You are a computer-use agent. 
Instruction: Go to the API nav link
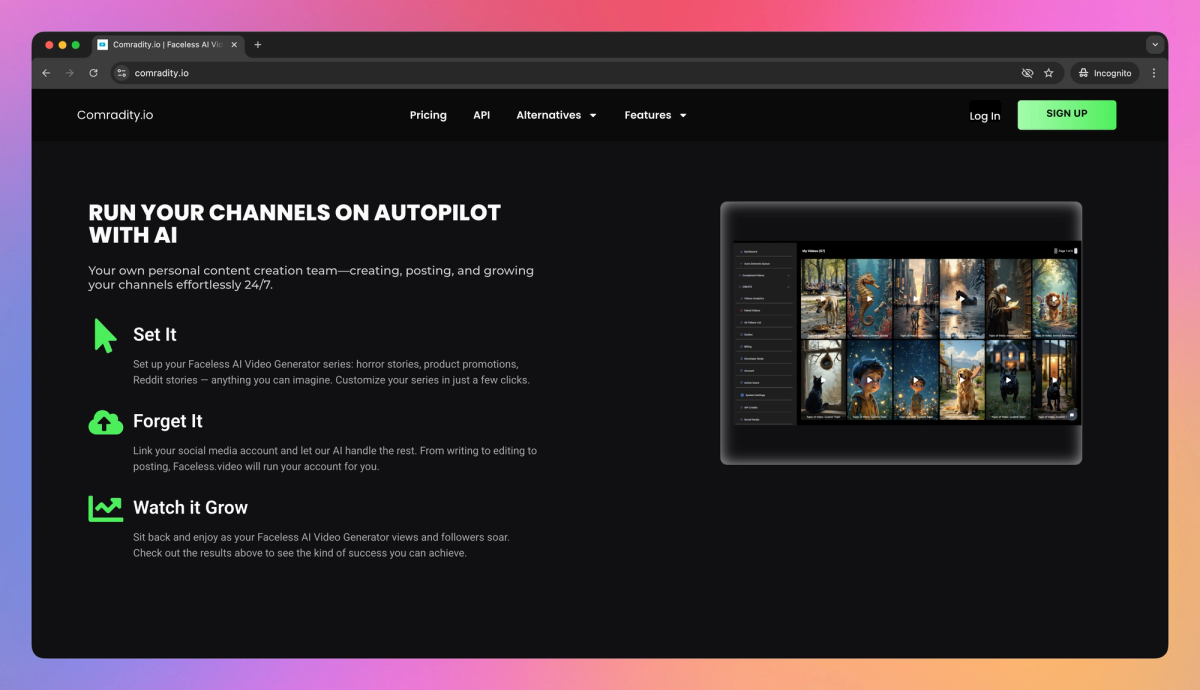pyautogui.click(x=482, y=115)
